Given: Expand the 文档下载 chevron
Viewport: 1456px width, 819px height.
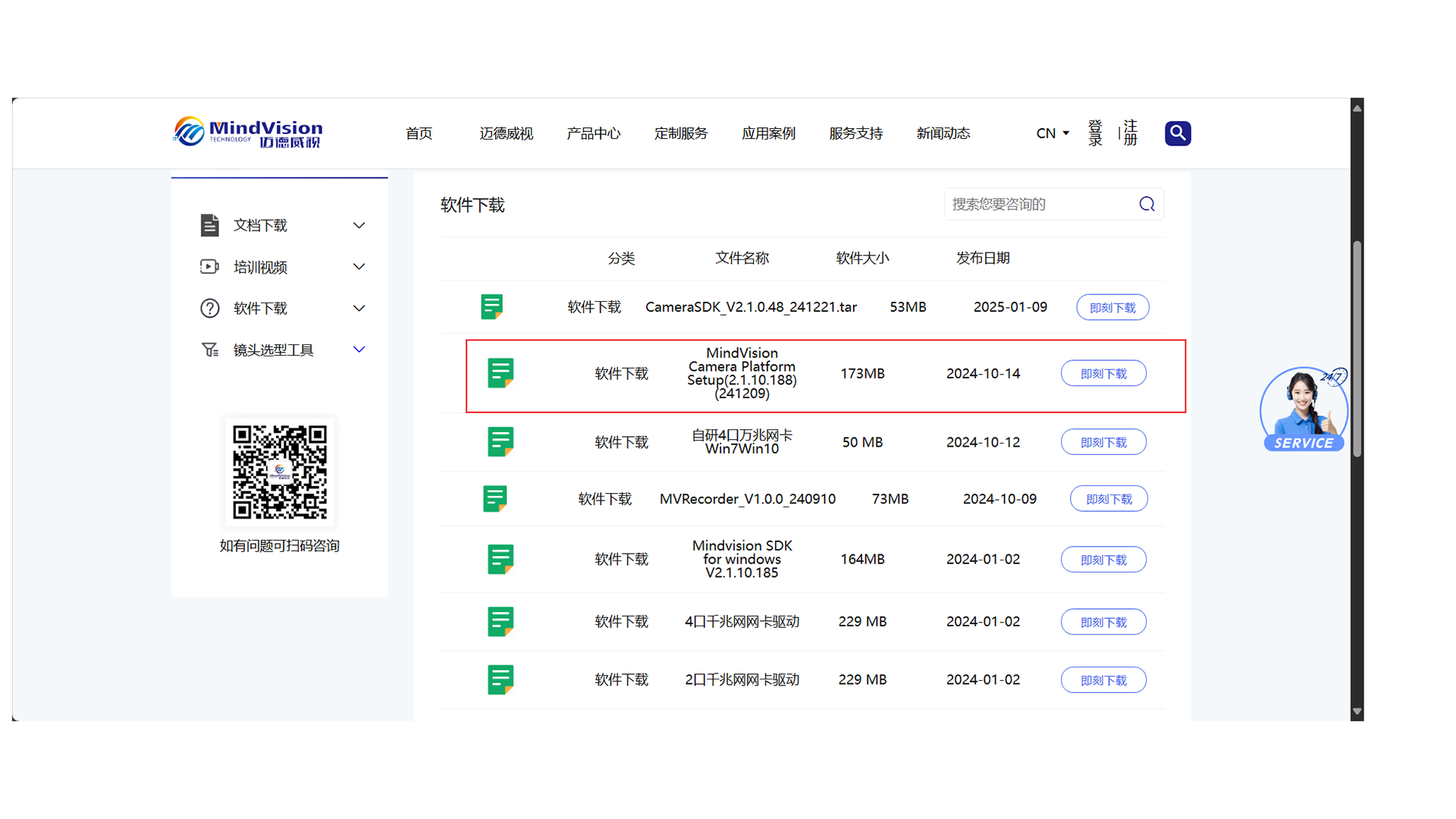Looking at the screenshot, I should coord(359,225).
